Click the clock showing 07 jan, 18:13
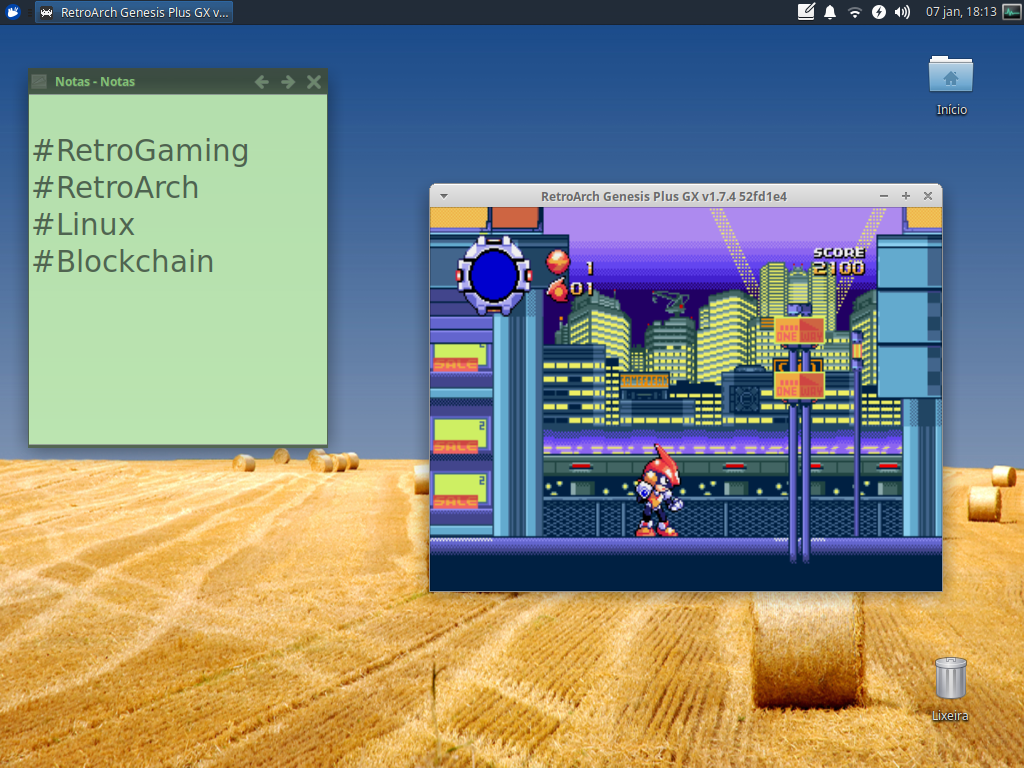Screen dimensions: 1024x768 pos(961,12)
